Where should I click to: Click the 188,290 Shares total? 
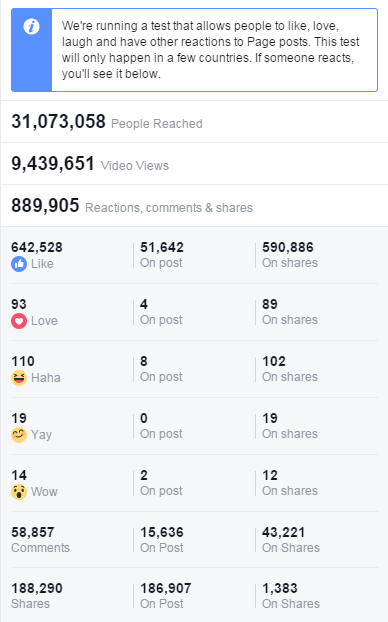point(37,588)
